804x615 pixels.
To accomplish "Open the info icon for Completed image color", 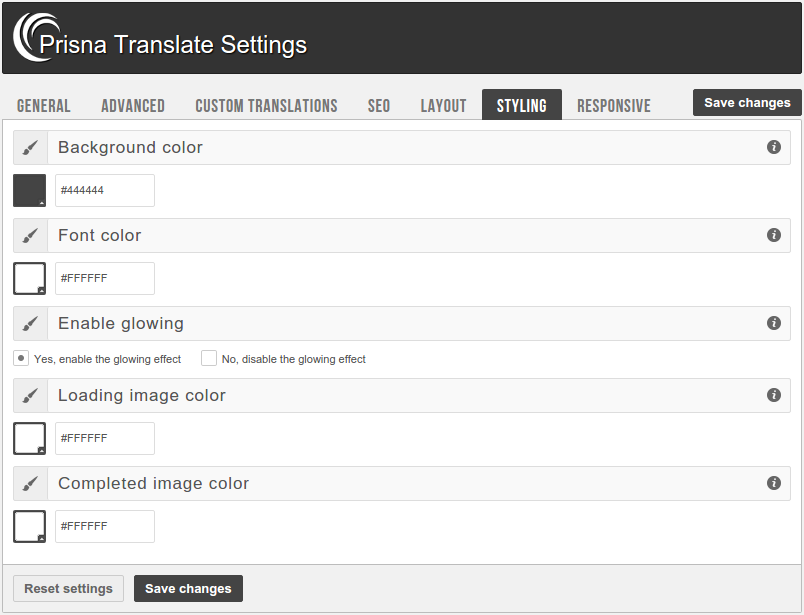I will (x=774, y=483).
